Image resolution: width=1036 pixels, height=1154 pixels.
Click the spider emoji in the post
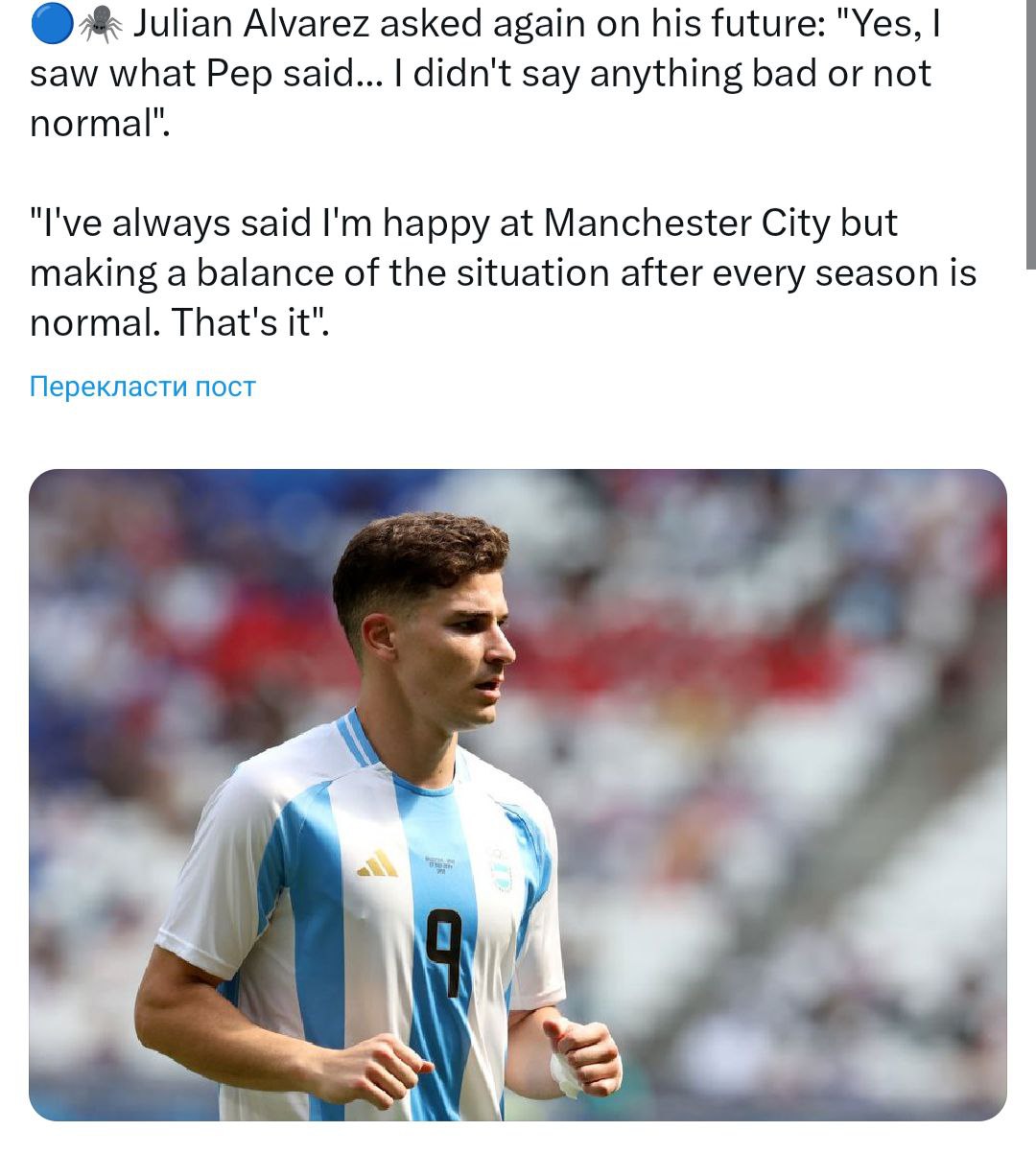[100, 26]
